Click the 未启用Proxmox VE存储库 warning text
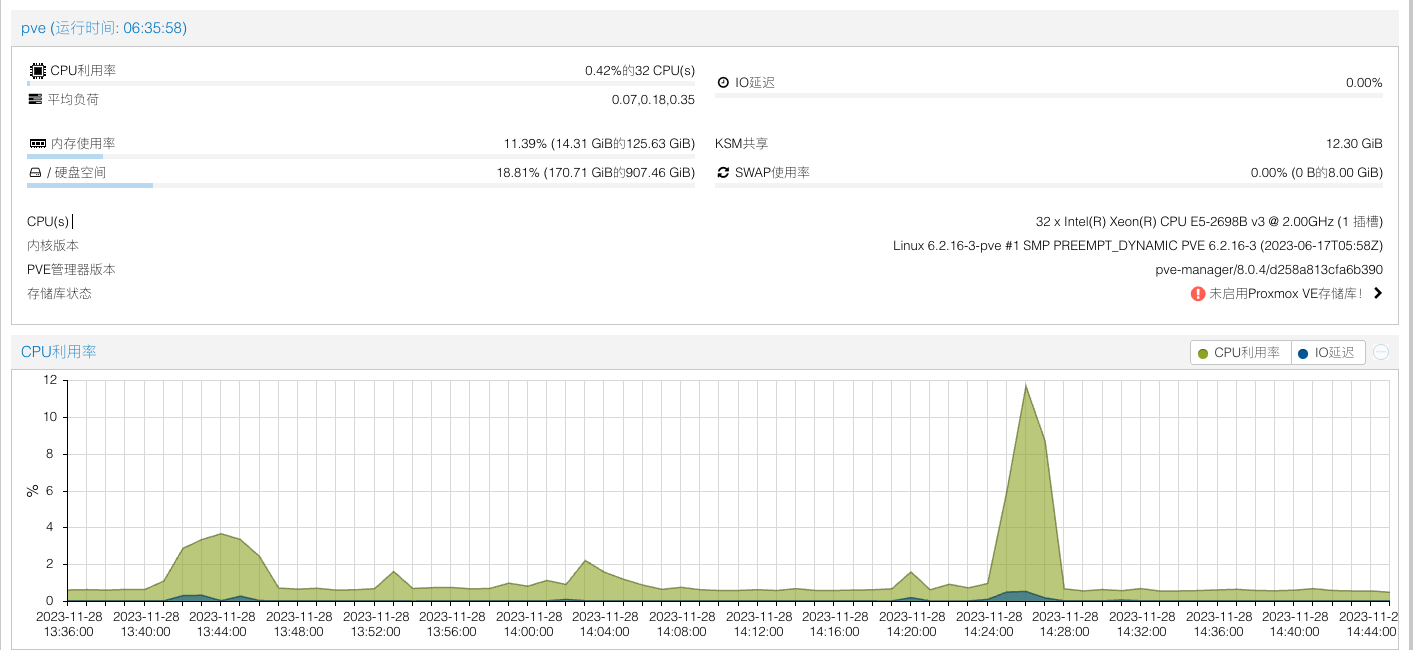The width and height of the screenshot is (1413, 650). click(1286, 294)
